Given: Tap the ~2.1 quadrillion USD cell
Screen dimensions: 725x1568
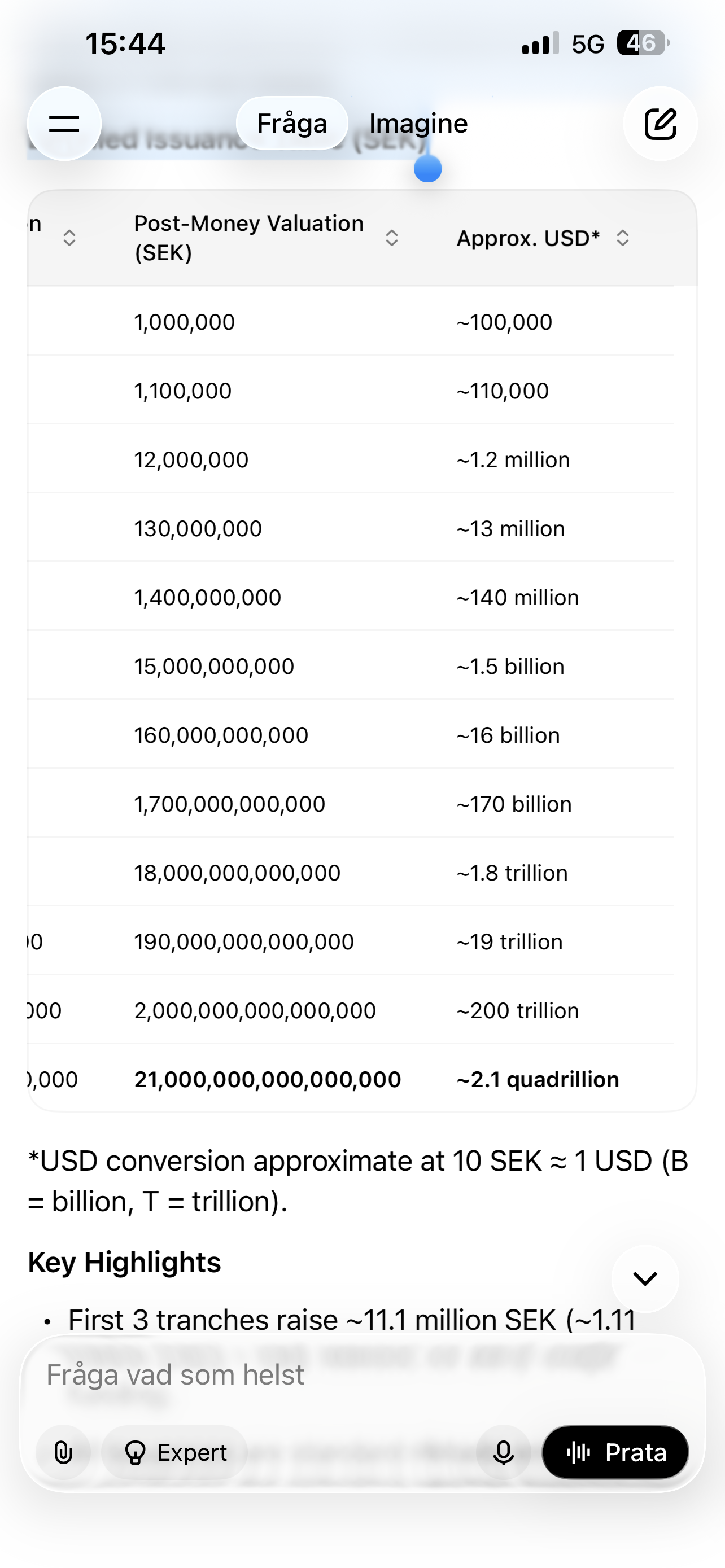Looking at the screenshot, I should (538, 1079).
